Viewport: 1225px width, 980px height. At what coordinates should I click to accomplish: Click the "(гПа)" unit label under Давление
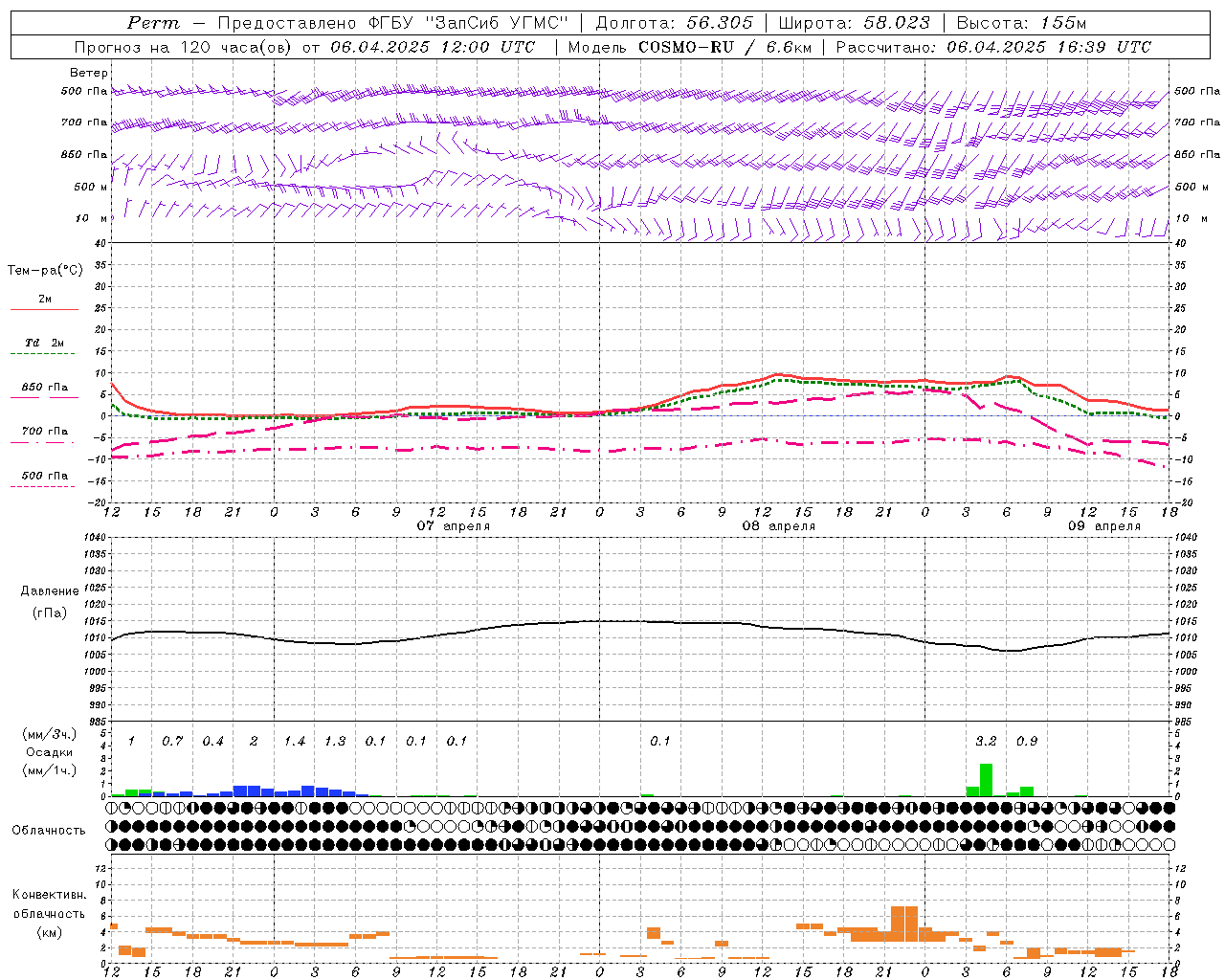click(x=50, y=613)
